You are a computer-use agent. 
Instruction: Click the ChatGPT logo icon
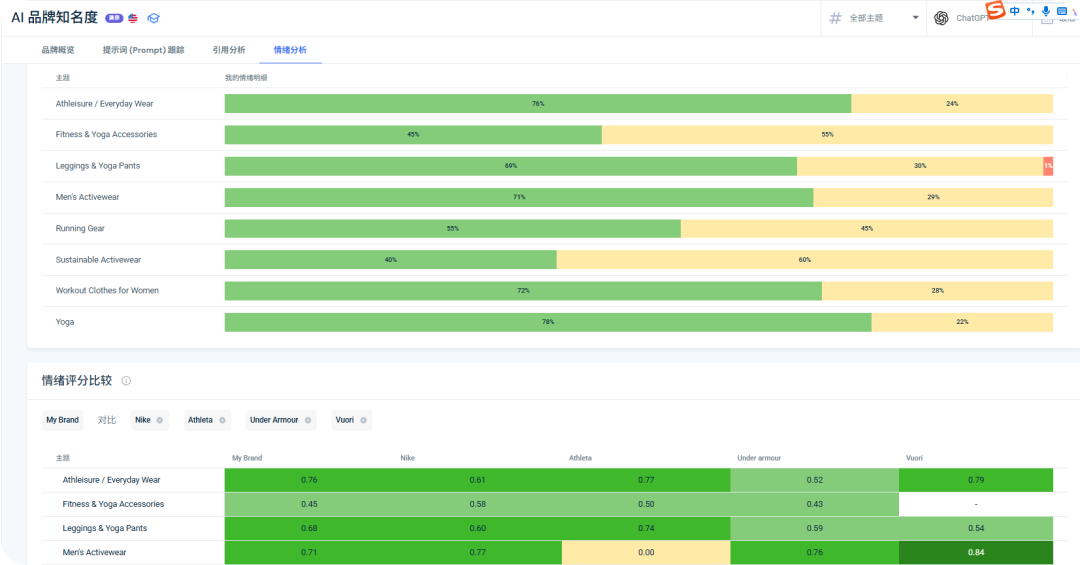point(941,19)
